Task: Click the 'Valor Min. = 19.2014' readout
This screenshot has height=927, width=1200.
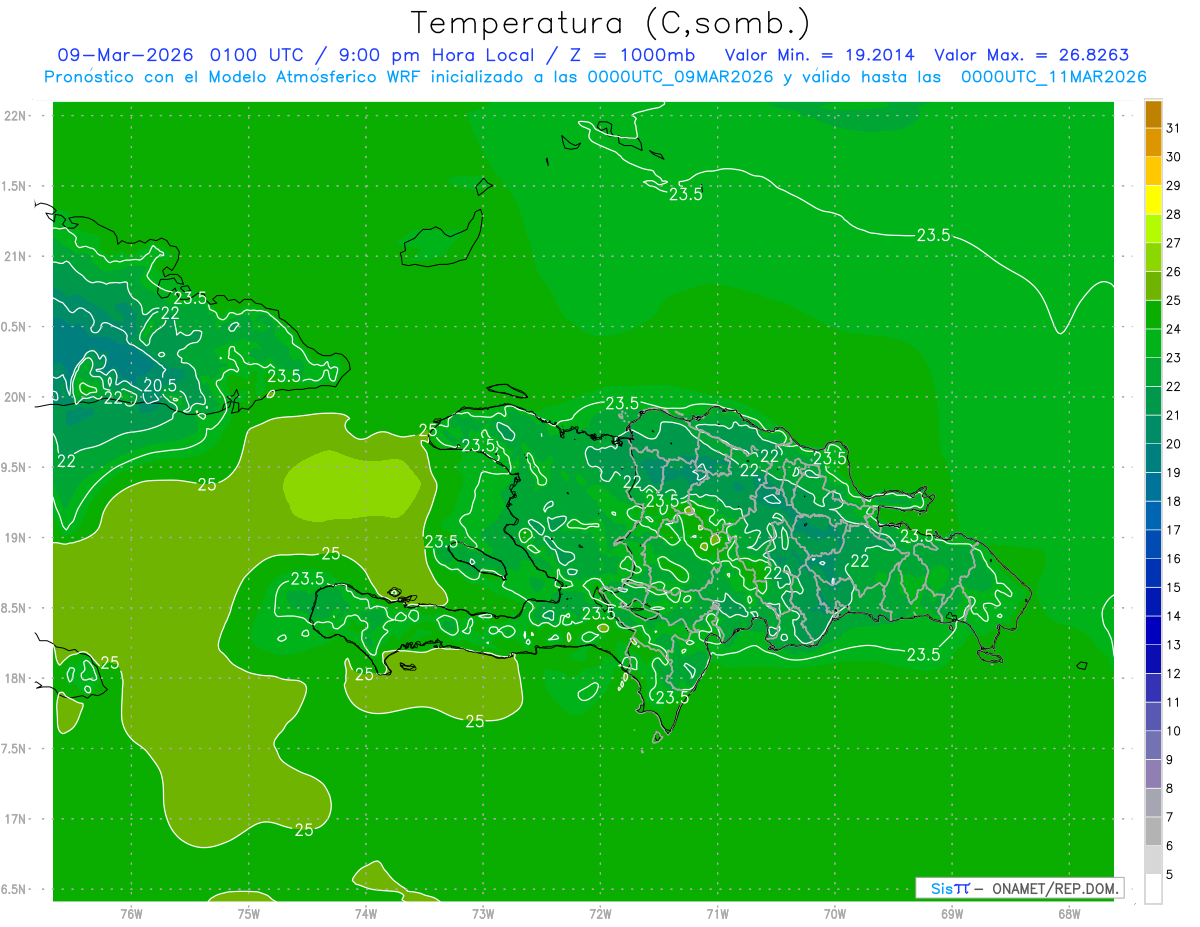Action: pyautogui.click(x=819, y=55)
